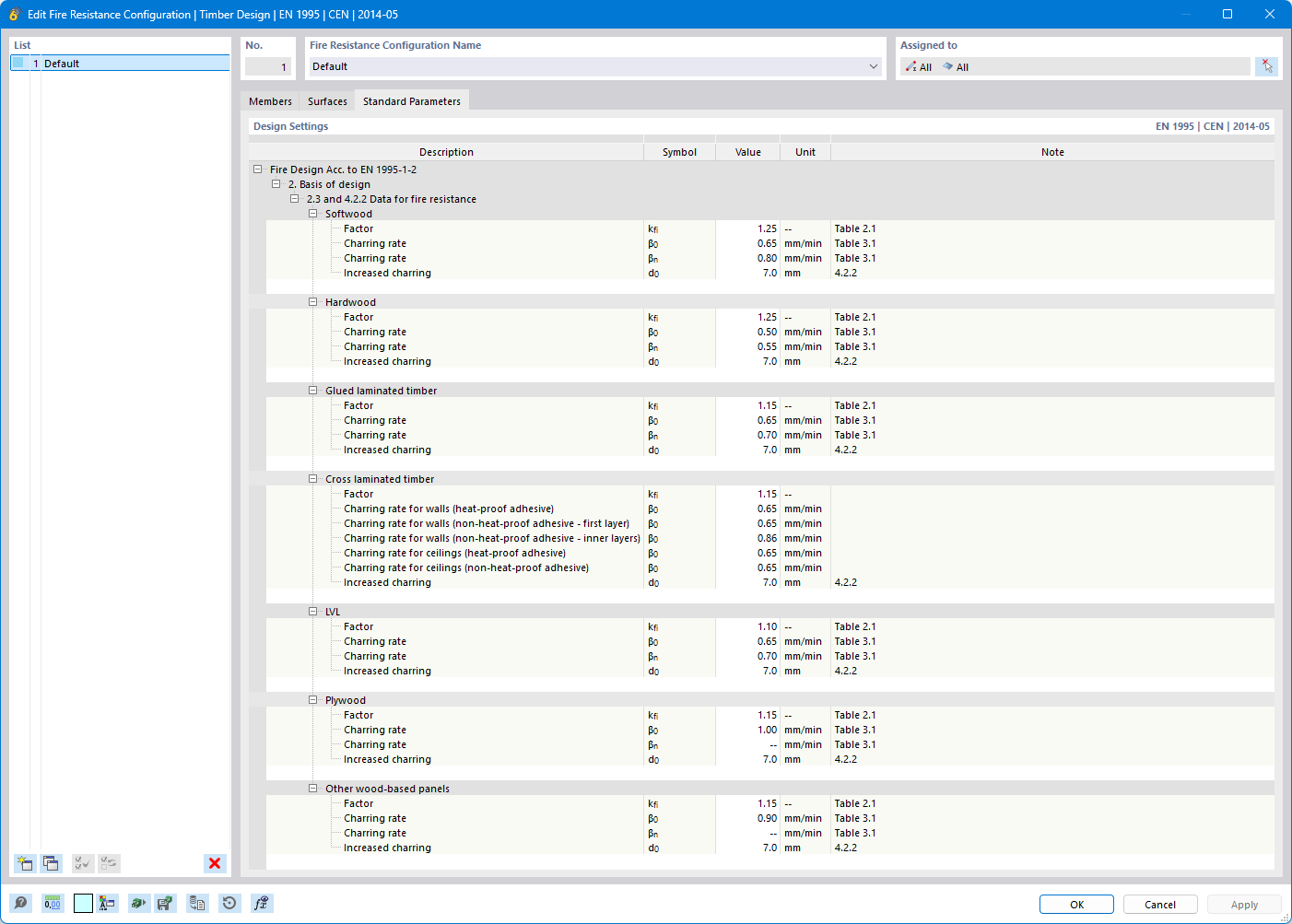
Task: Click Hardwood βn charring rate value 0.55
Action: click(747, 346)
